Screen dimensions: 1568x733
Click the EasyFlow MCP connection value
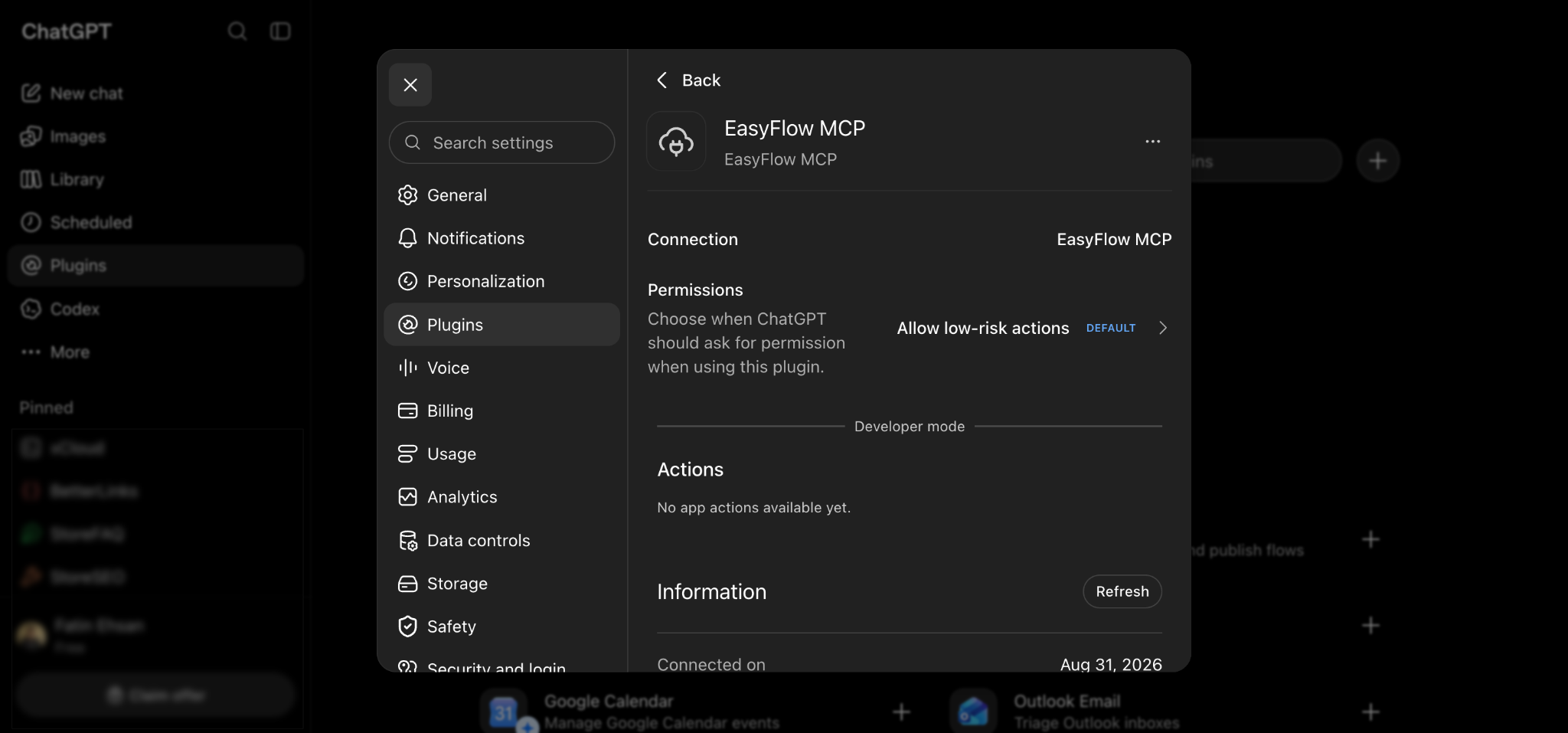point(1114,240)
